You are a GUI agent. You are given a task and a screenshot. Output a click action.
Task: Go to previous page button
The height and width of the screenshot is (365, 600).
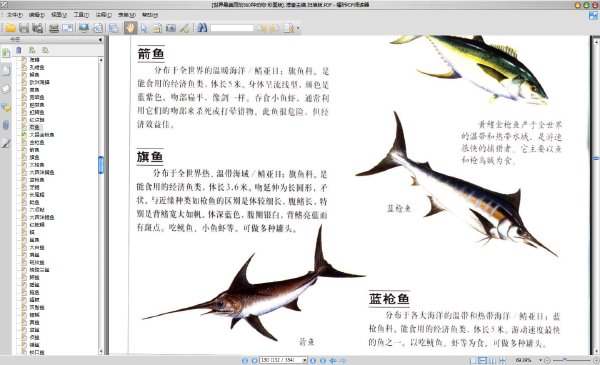coord(254,360)
